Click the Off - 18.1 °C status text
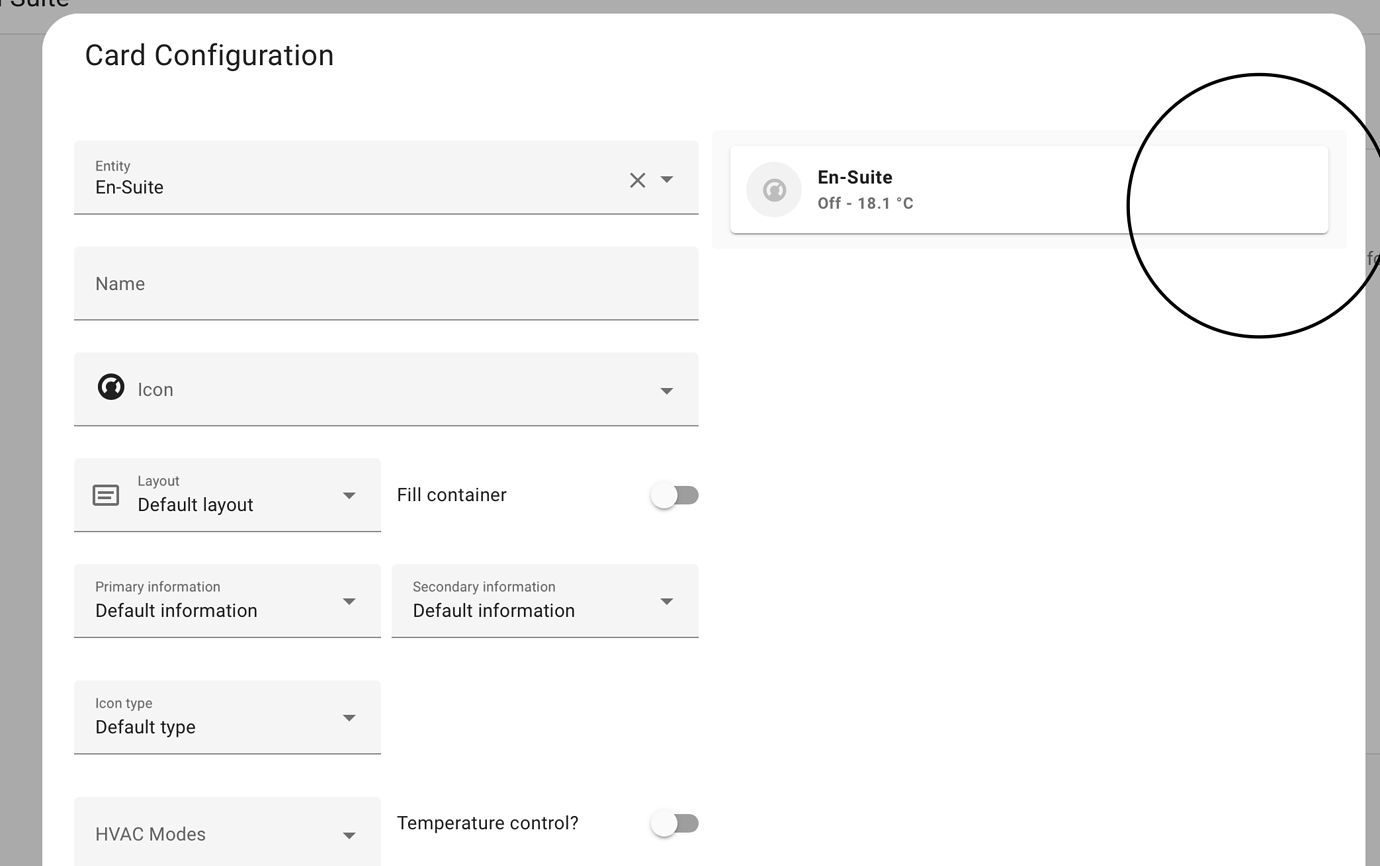Image resolution: width=1380 pixels, height=866 pixels. tap(866, 203)
